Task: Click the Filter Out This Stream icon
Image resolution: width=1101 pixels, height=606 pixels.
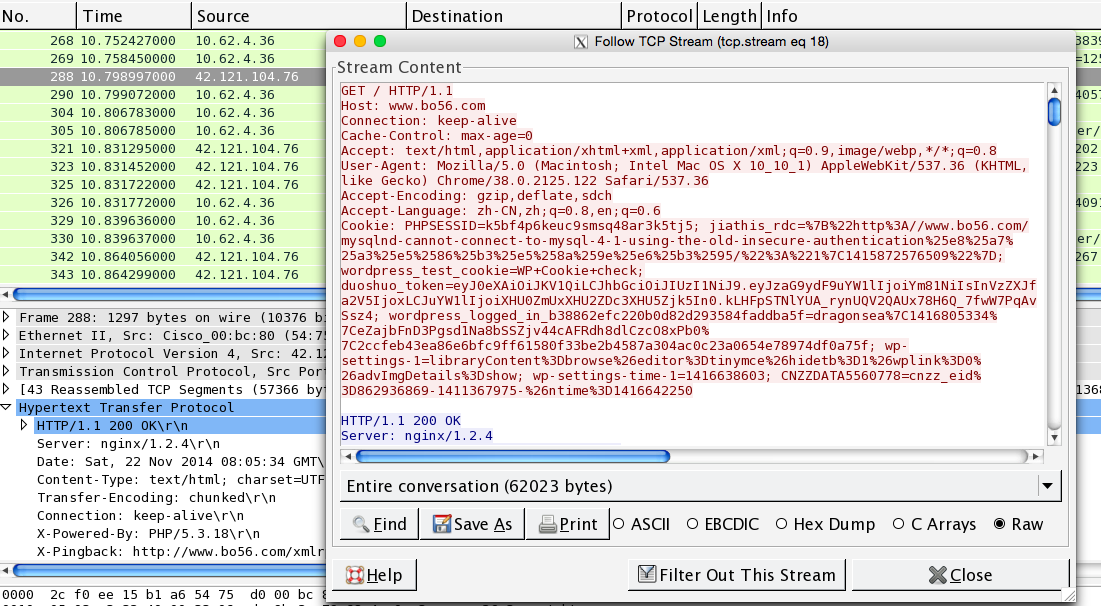Action: point(646,575)
